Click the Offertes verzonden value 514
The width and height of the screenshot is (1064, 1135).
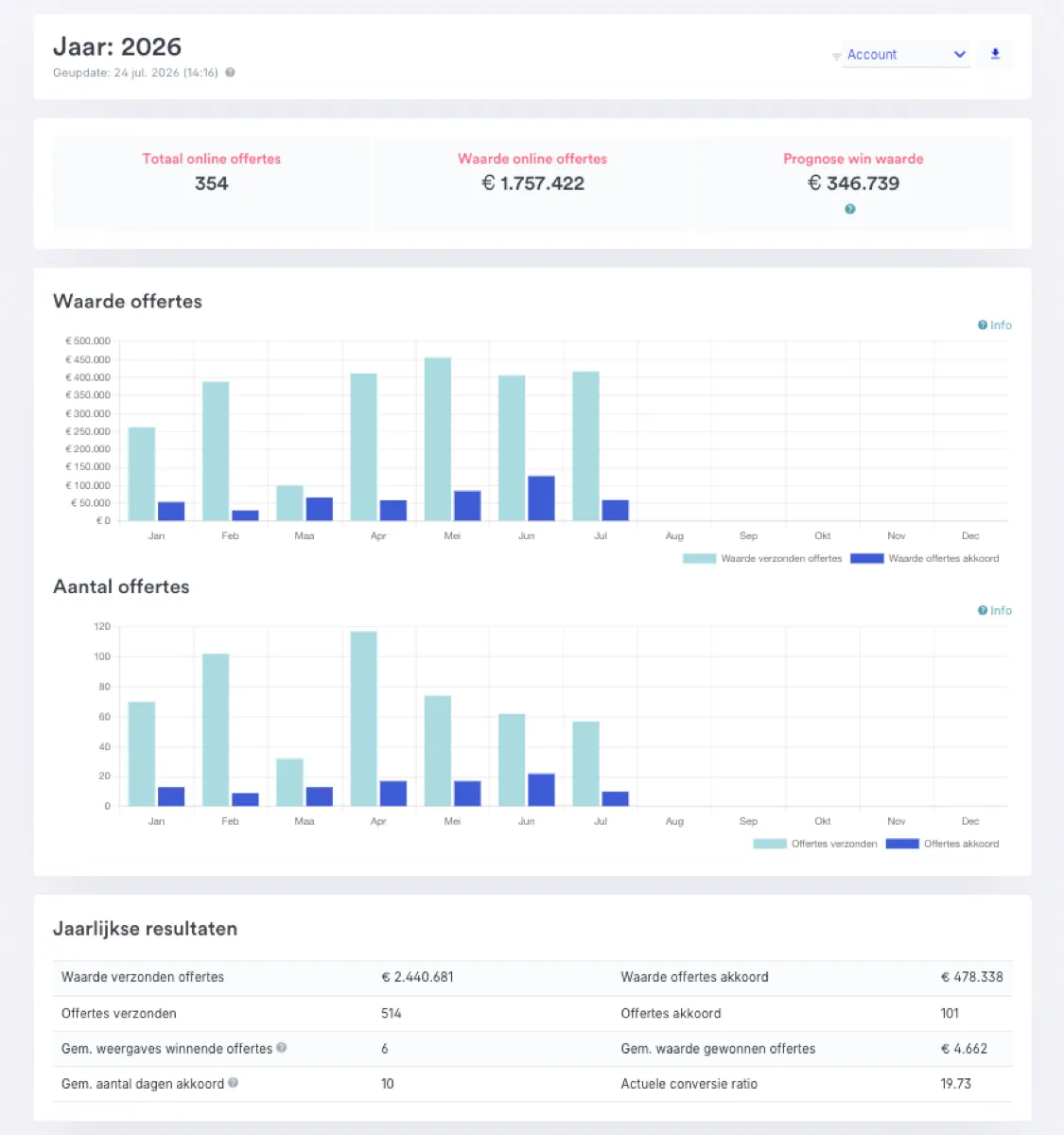pyautogui.click(x=392, y=1013)
